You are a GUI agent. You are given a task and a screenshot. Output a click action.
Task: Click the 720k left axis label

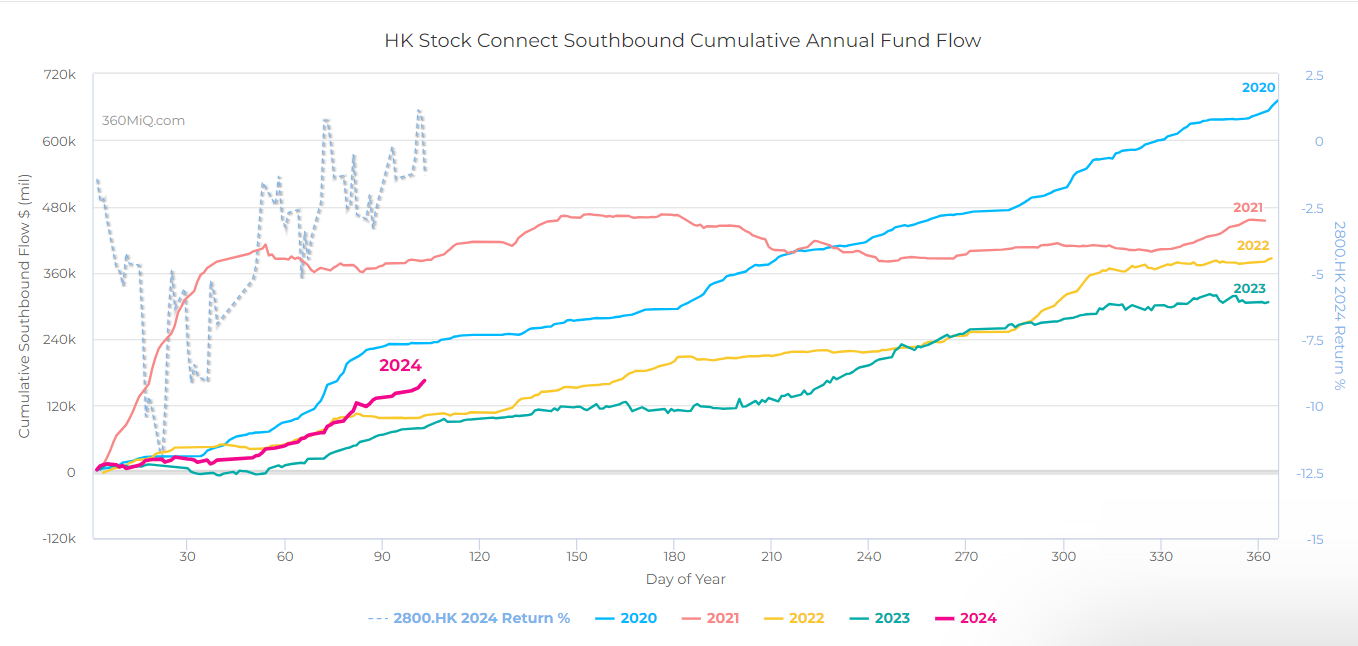coord(61,75)
